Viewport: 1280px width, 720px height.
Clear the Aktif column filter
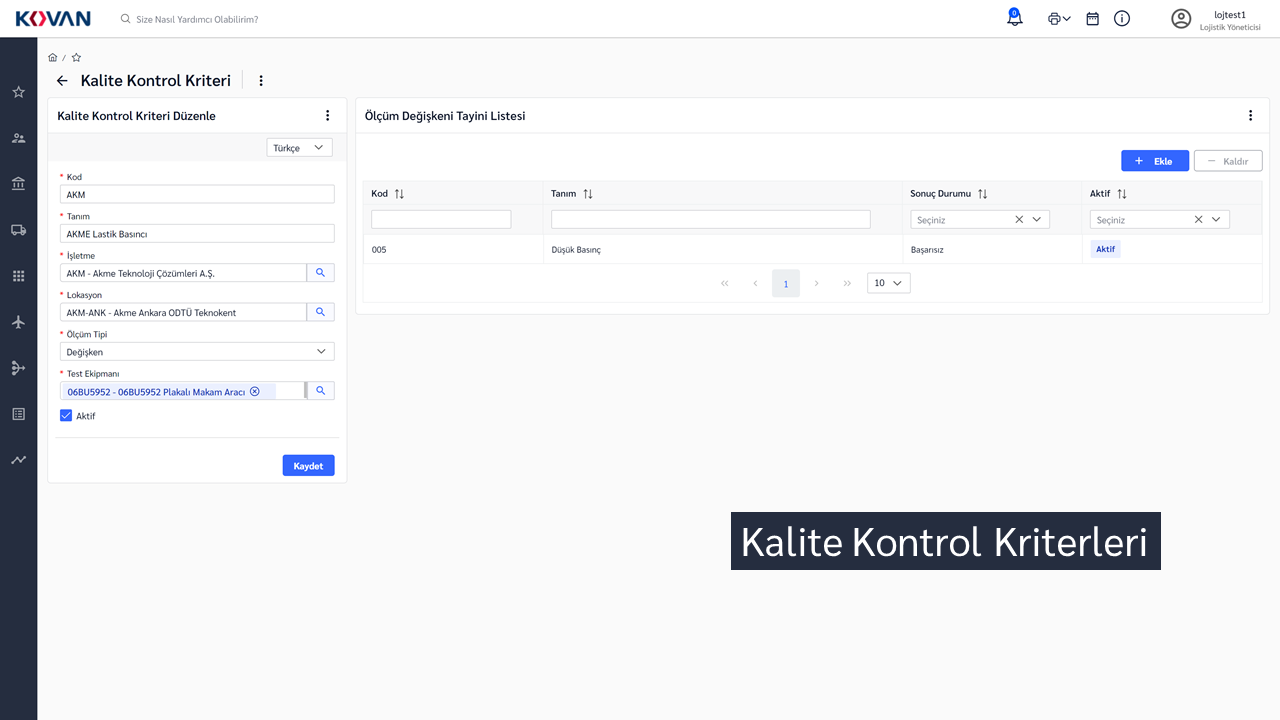pos(1198,219)
